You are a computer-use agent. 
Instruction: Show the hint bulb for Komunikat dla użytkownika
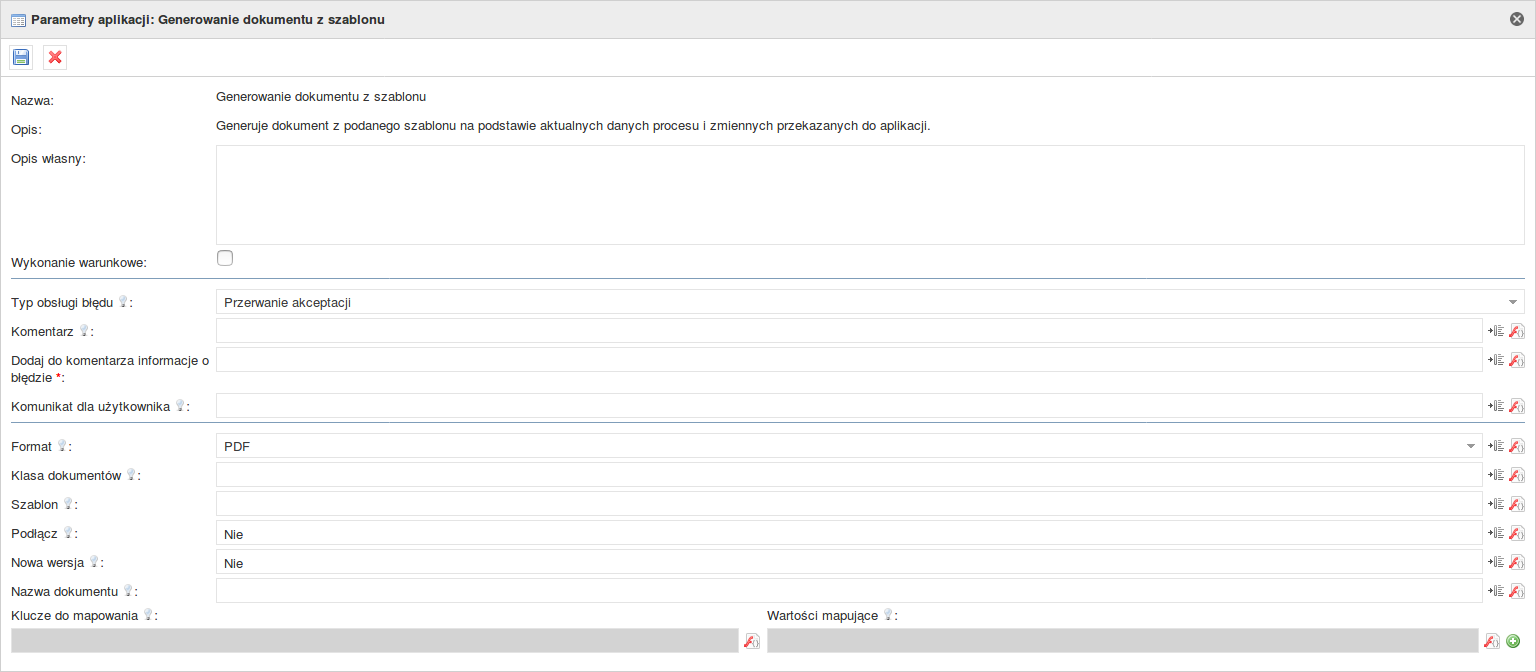click(180, 405)
